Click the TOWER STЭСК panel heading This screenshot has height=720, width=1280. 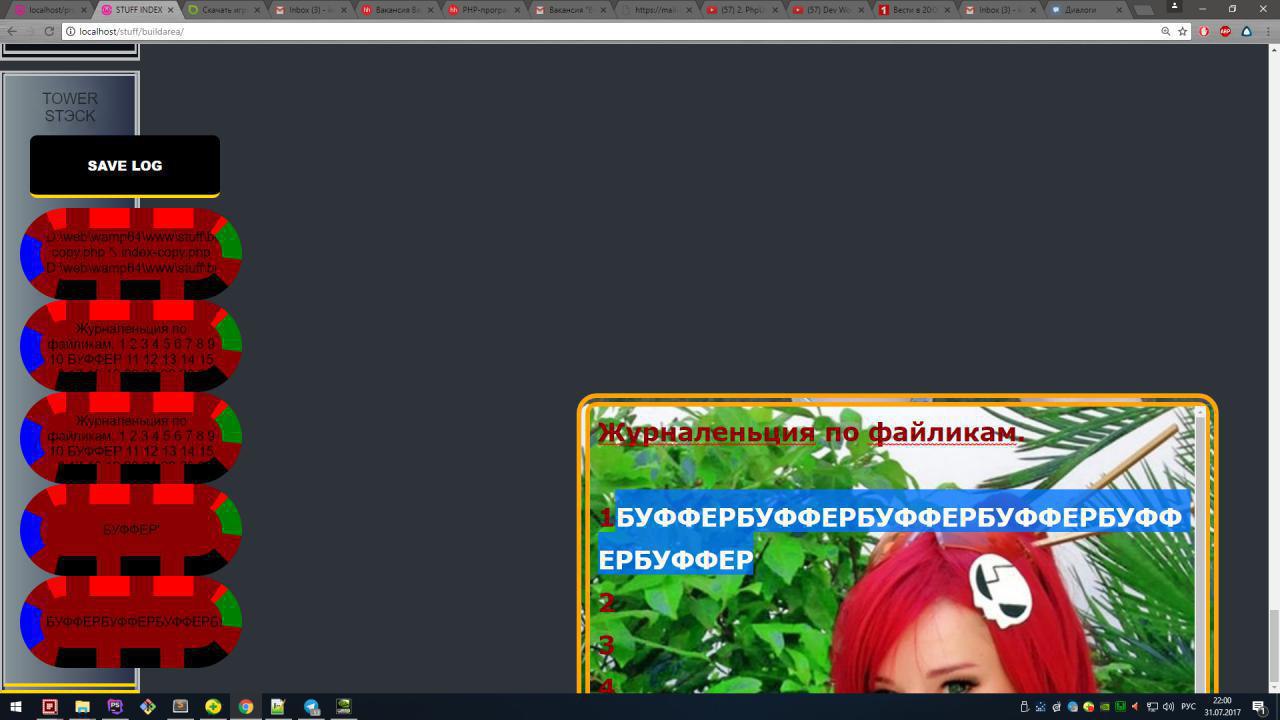[70, 107]
